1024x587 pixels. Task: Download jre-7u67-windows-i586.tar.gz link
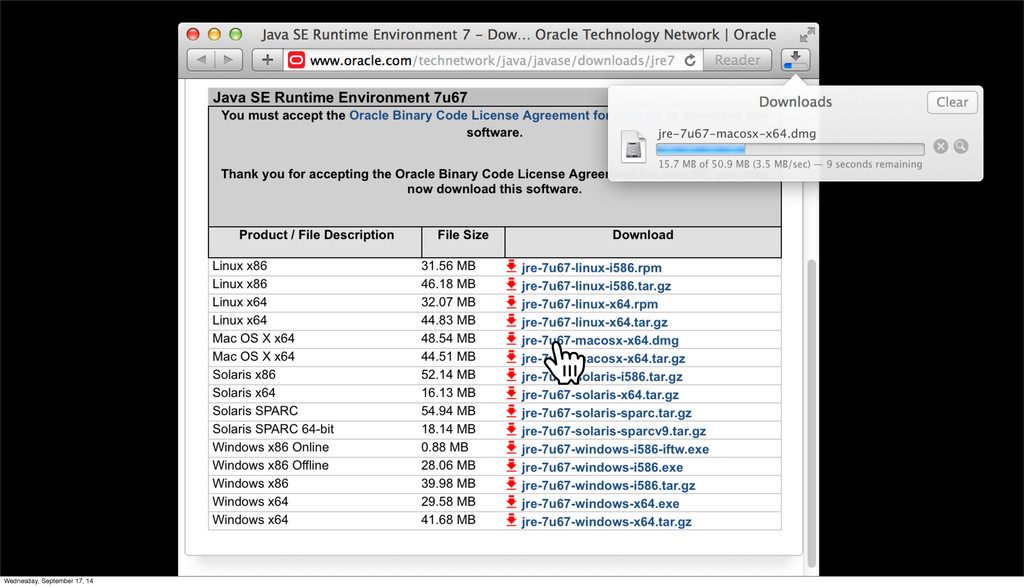(609, 485)
